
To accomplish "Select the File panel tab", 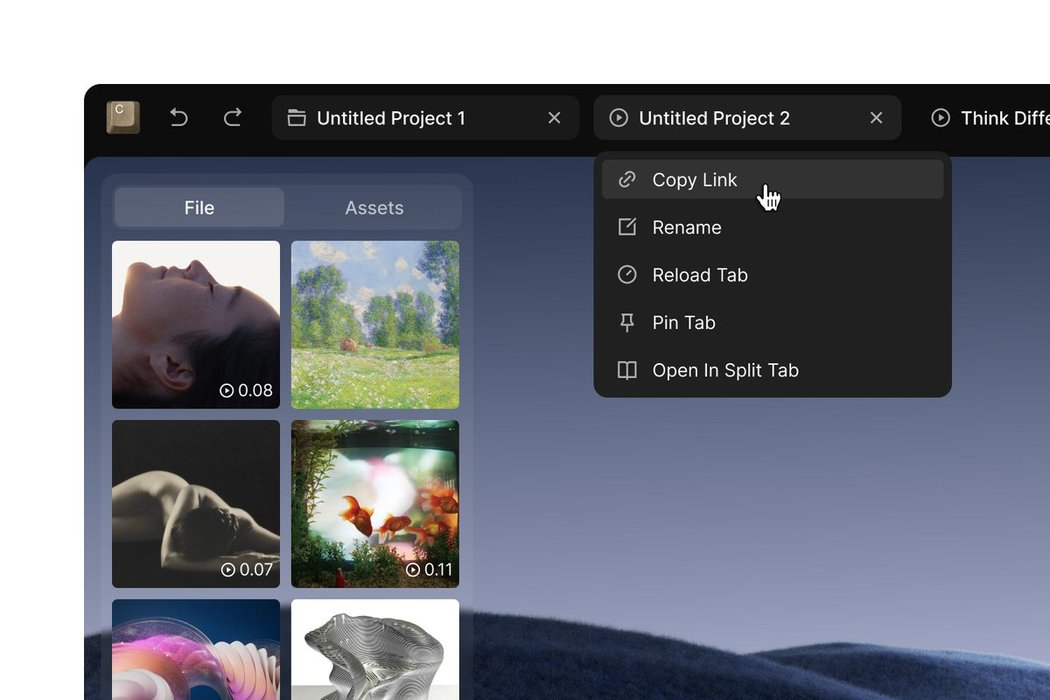I will [x=200, y=208].
